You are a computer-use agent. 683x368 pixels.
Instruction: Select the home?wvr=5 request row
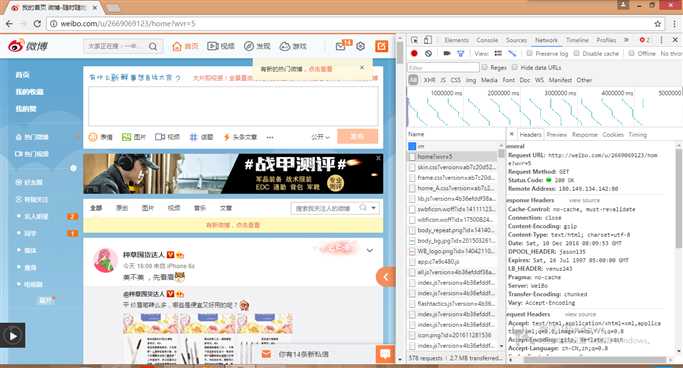(x=453, y=156)
